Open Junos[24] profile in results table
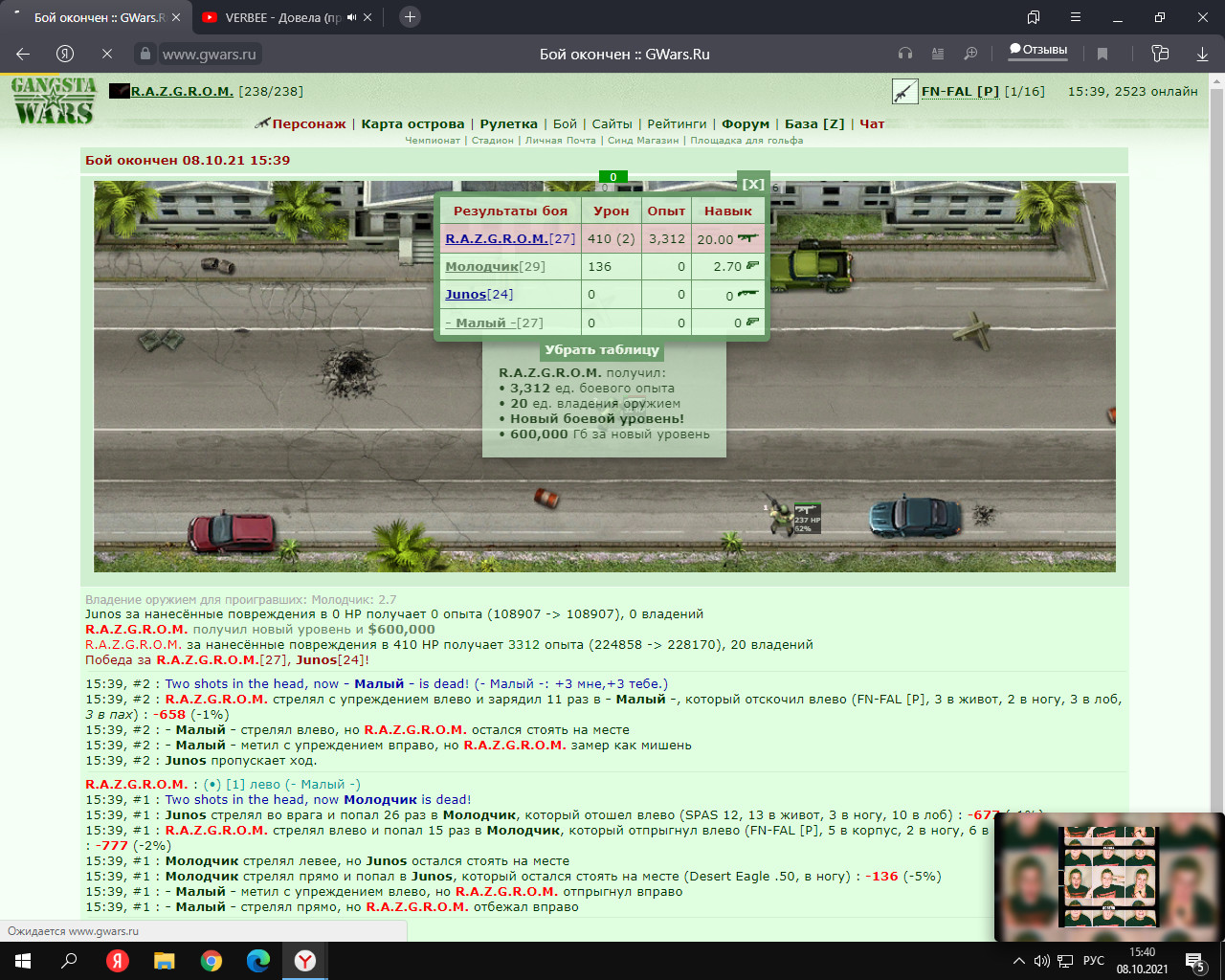Screen dimensions: 1225x980 (479, 295)
